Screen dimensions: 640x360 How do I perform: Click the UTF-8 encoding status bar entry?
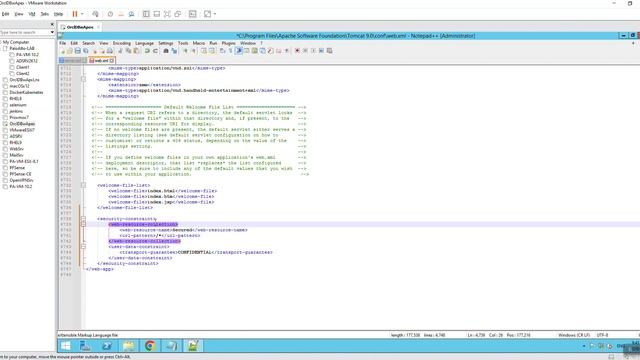[602, 335]
